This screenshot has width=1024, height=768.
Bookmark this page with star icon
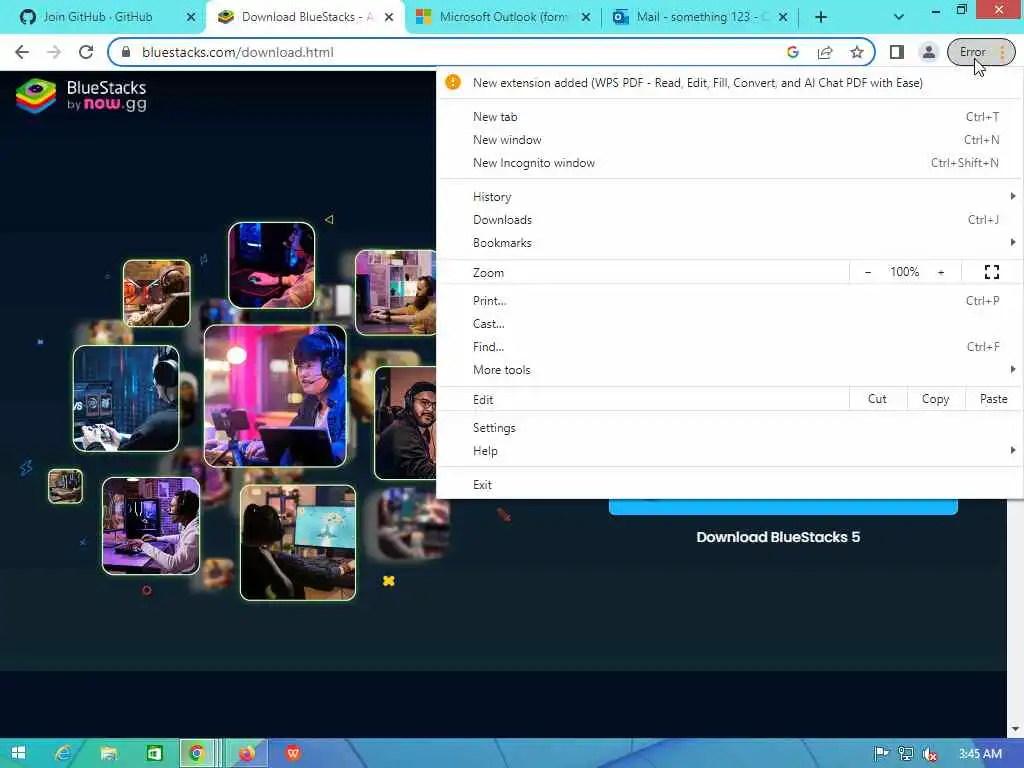click(857, 52)
